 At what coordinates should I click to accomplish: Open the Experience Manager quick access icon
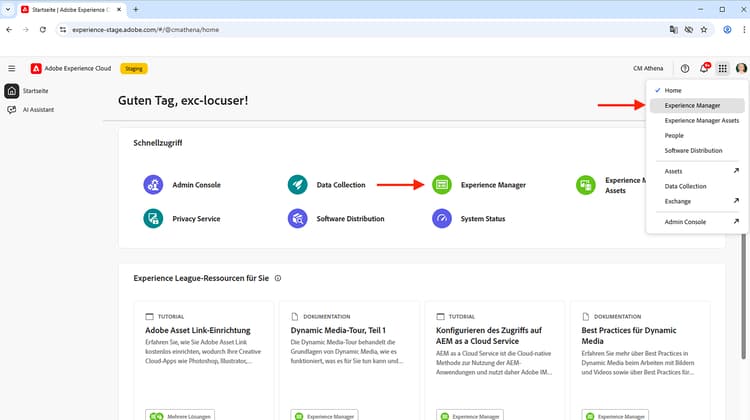point(442,185)
